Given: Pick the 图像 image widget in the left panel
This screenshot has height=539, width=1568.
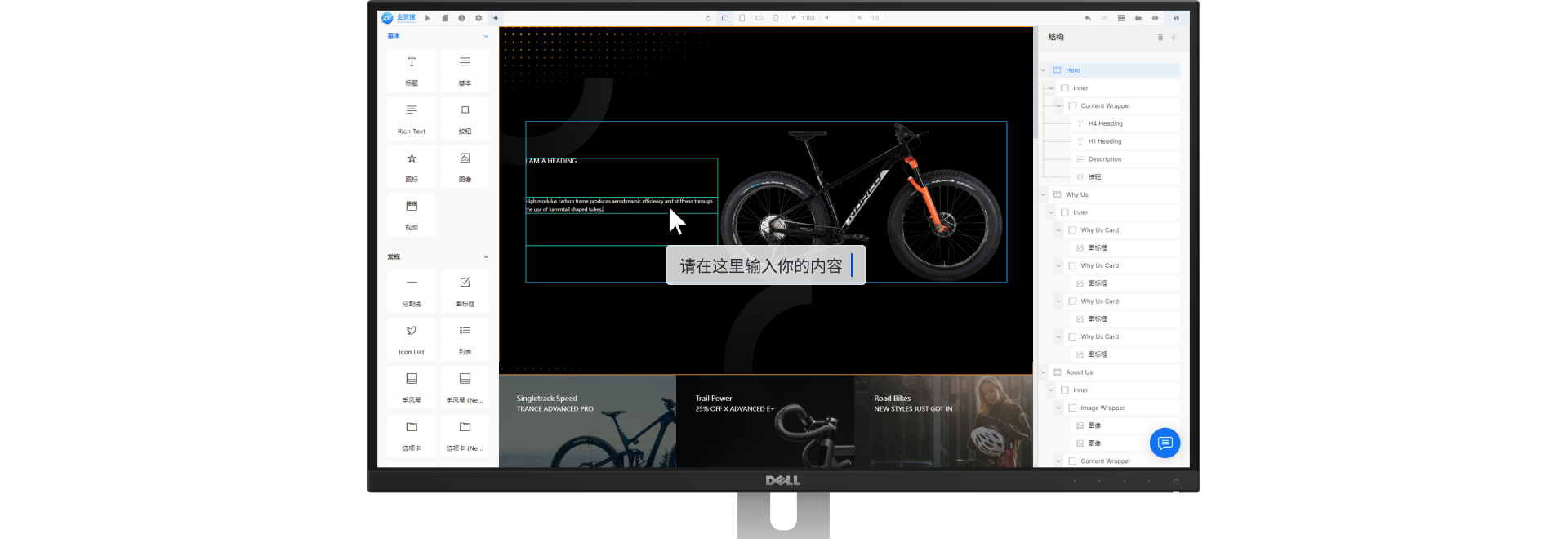Looking at the screenshot, I should (x=465, y=167).
